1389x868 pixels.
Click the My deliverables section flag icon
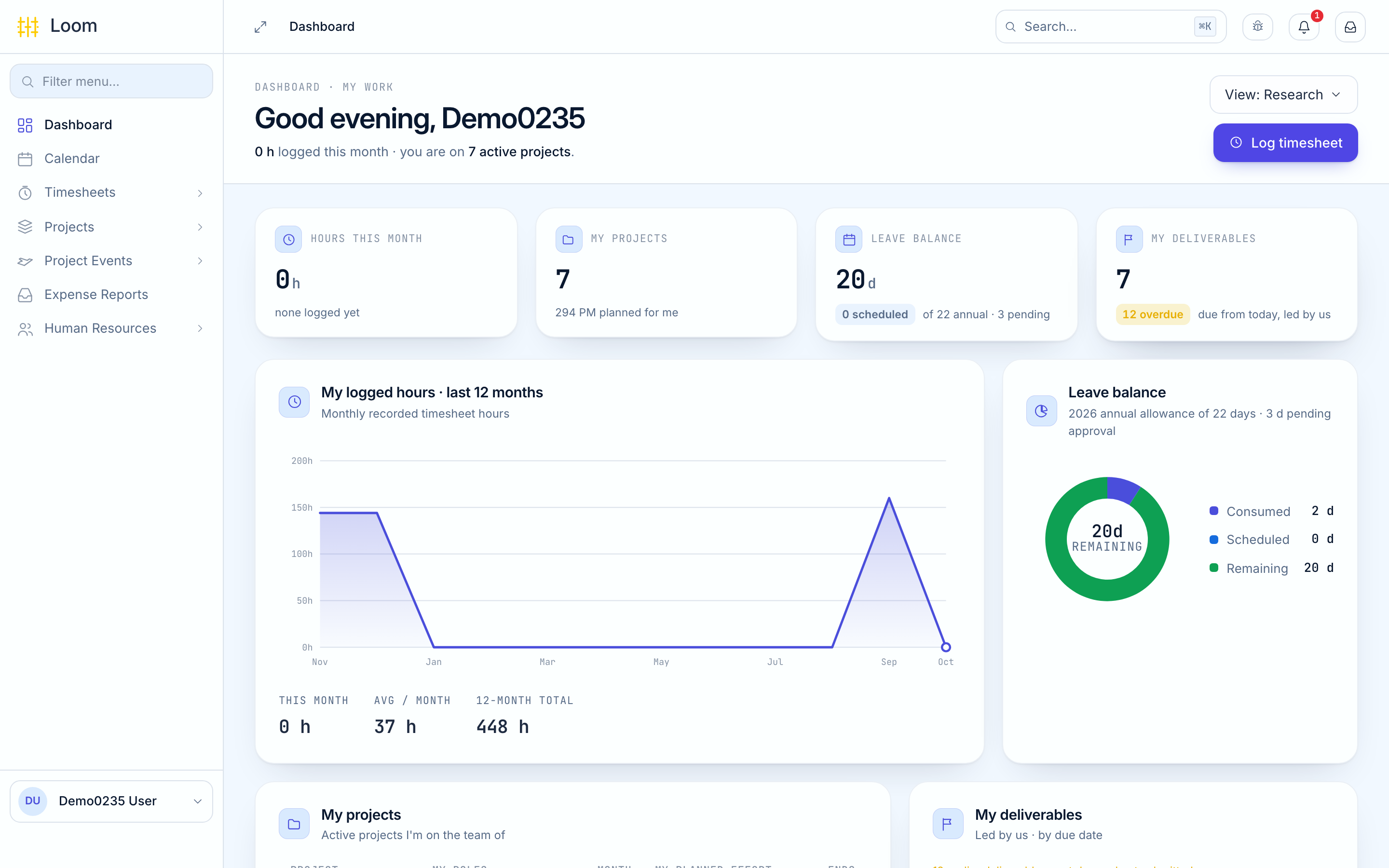[x=948, y=824]
